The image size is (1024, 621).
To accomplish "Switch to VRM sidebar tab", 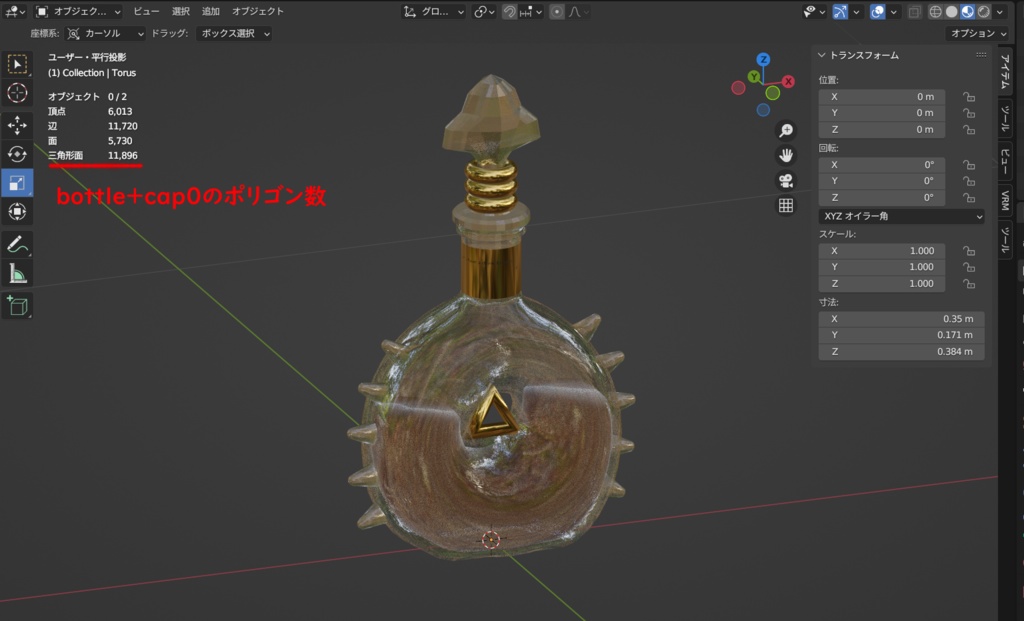I will pos(1005,200).
